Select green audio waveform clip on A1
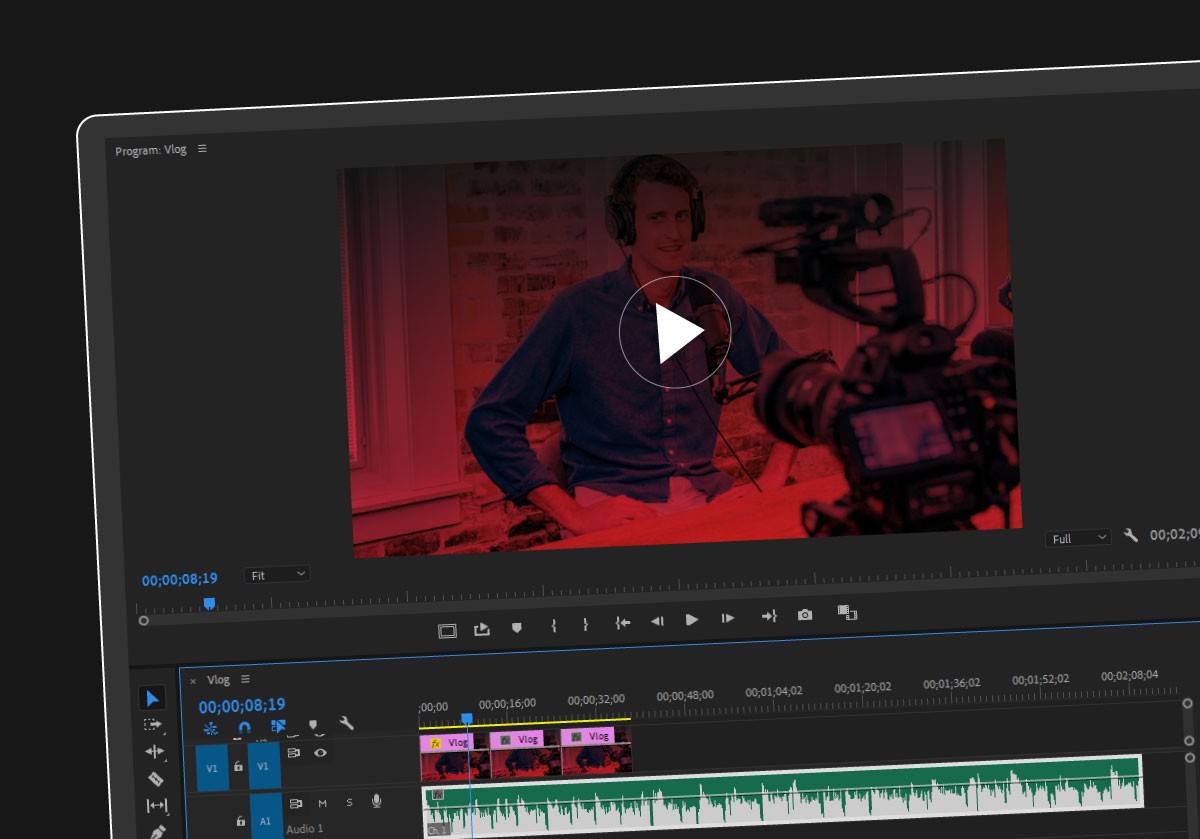The height and width of the screenshot is (839, 1200). click(785, 796)
